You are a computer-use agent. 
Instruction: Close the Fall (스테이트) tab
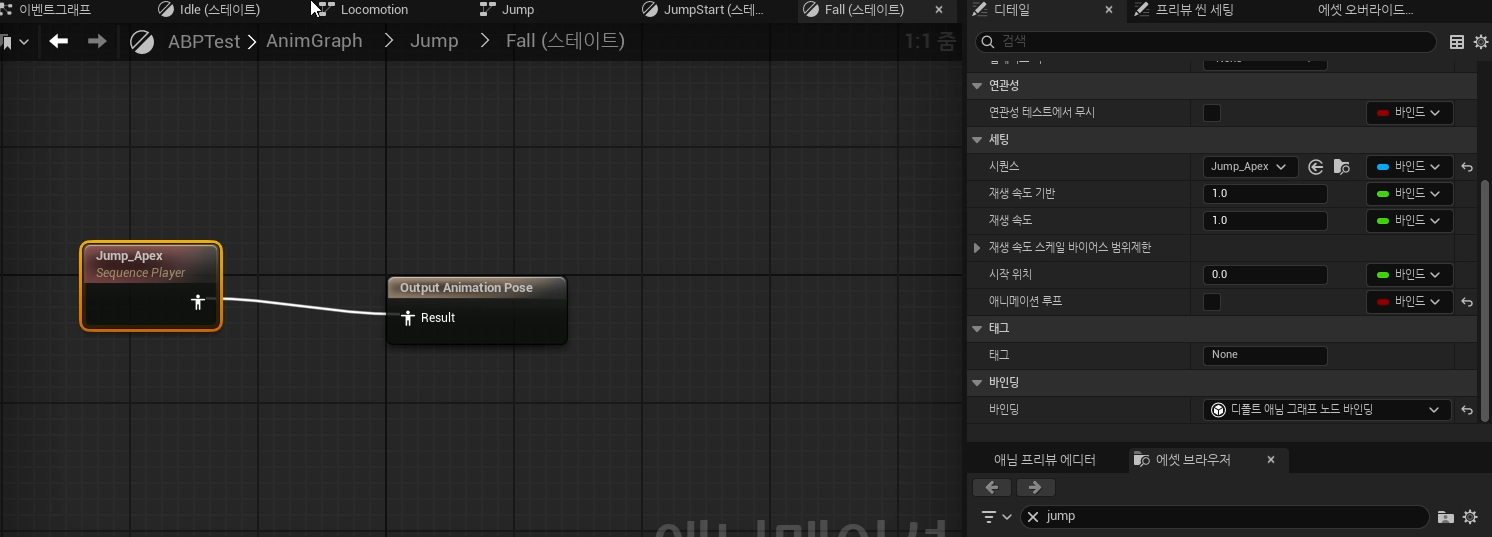pyautogui.click(x=939, y=10)
